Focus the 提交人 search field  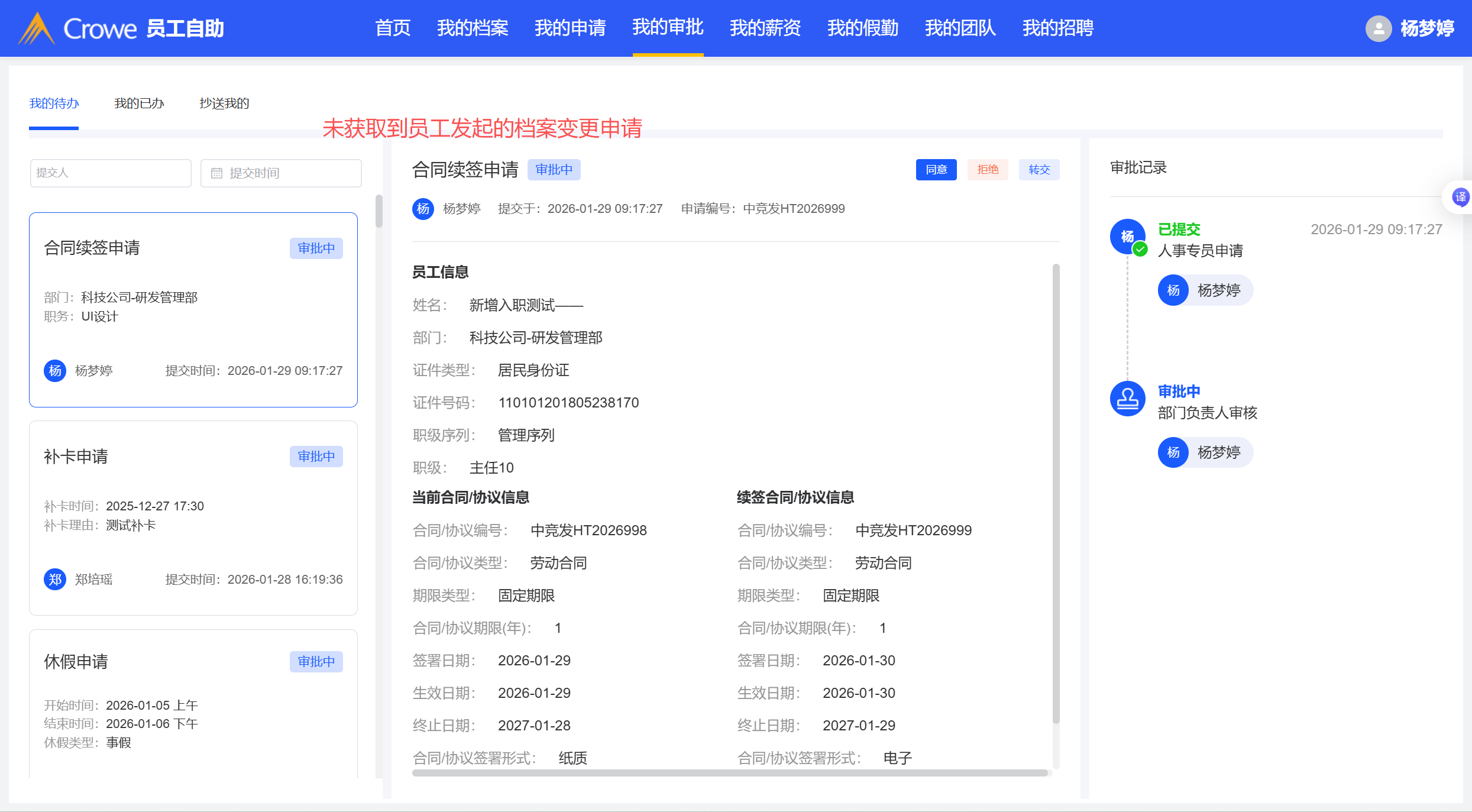[x=111, y=173]
